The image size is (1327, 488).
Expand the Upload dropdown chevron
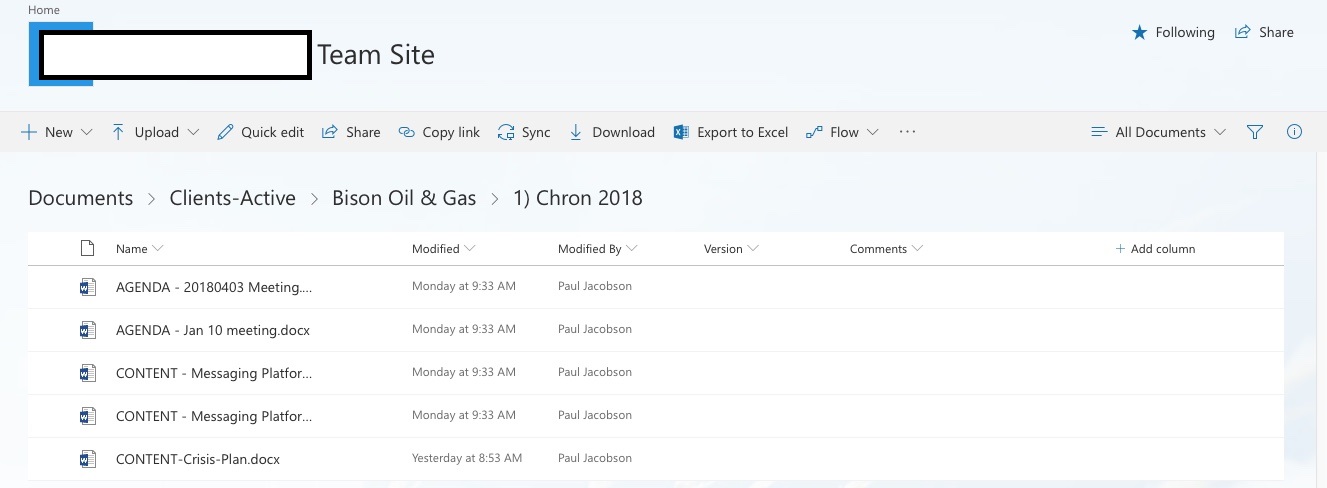click(x=193, y=132)
